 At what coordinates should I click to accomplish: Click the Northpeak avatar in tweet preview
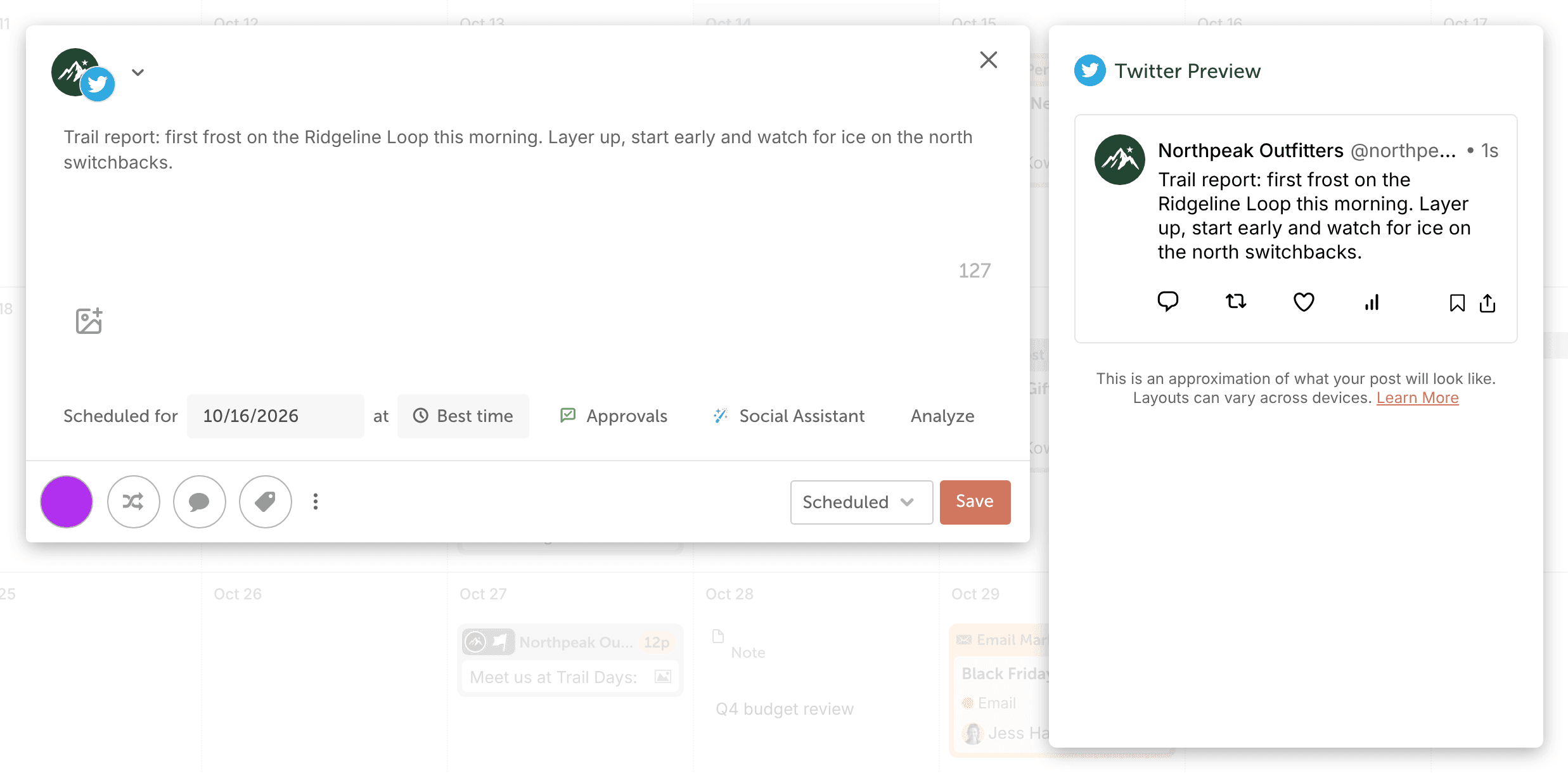point(1120,160)
